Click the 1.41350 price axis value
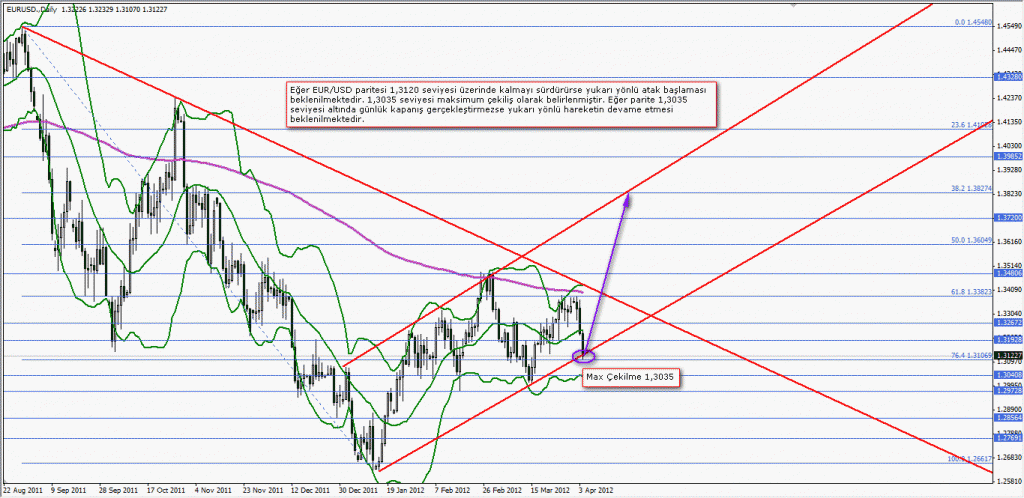The width and height of the screenshot is (1024, 498). pos(1010,123)
